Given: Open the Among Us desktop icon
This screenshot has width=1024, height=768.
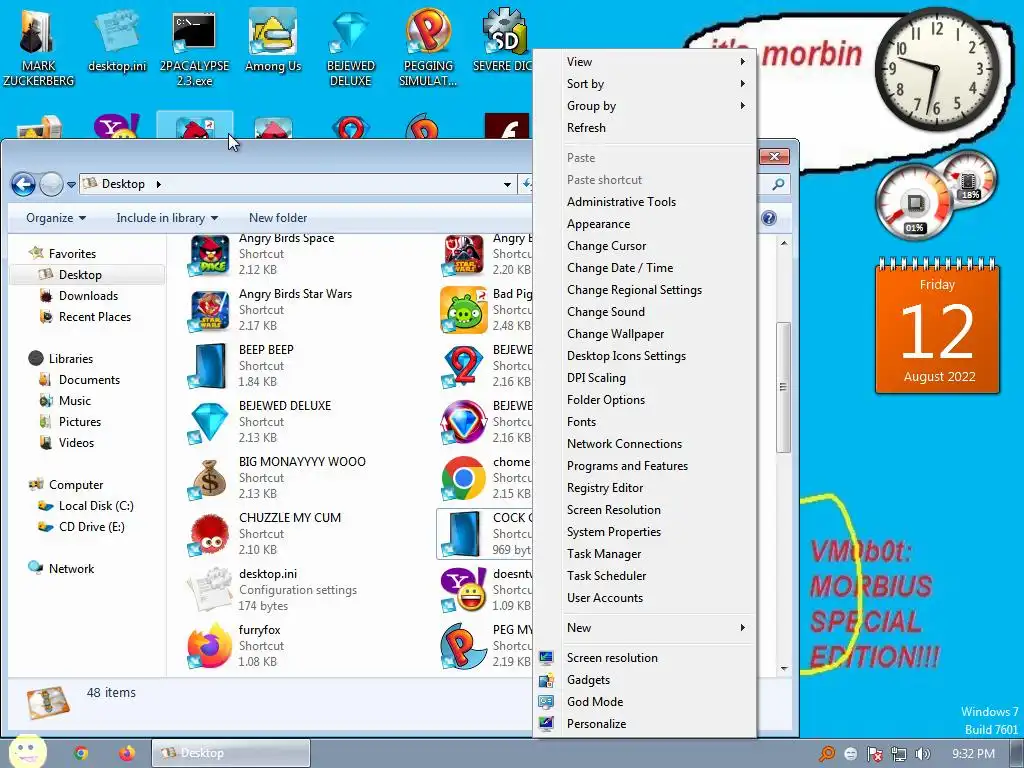Looking at the screenshot, I should pyautogui.click(x=272, y=42).
